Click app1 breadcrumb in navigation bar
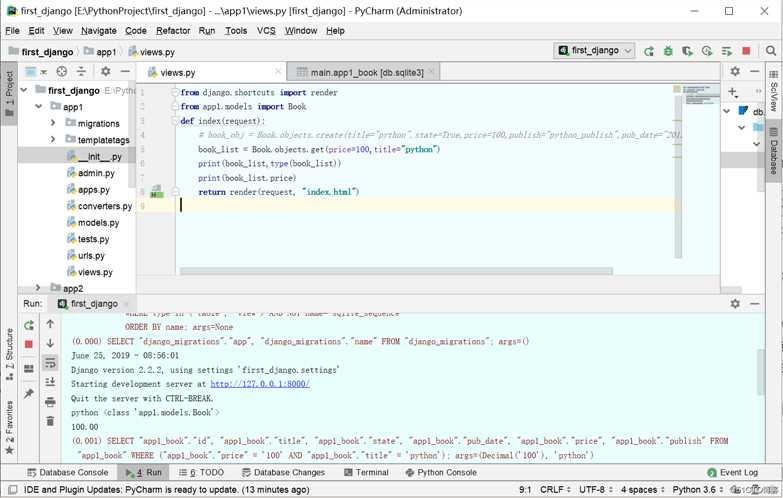This screenshot has height=498, width=783. tap(100, 51)
